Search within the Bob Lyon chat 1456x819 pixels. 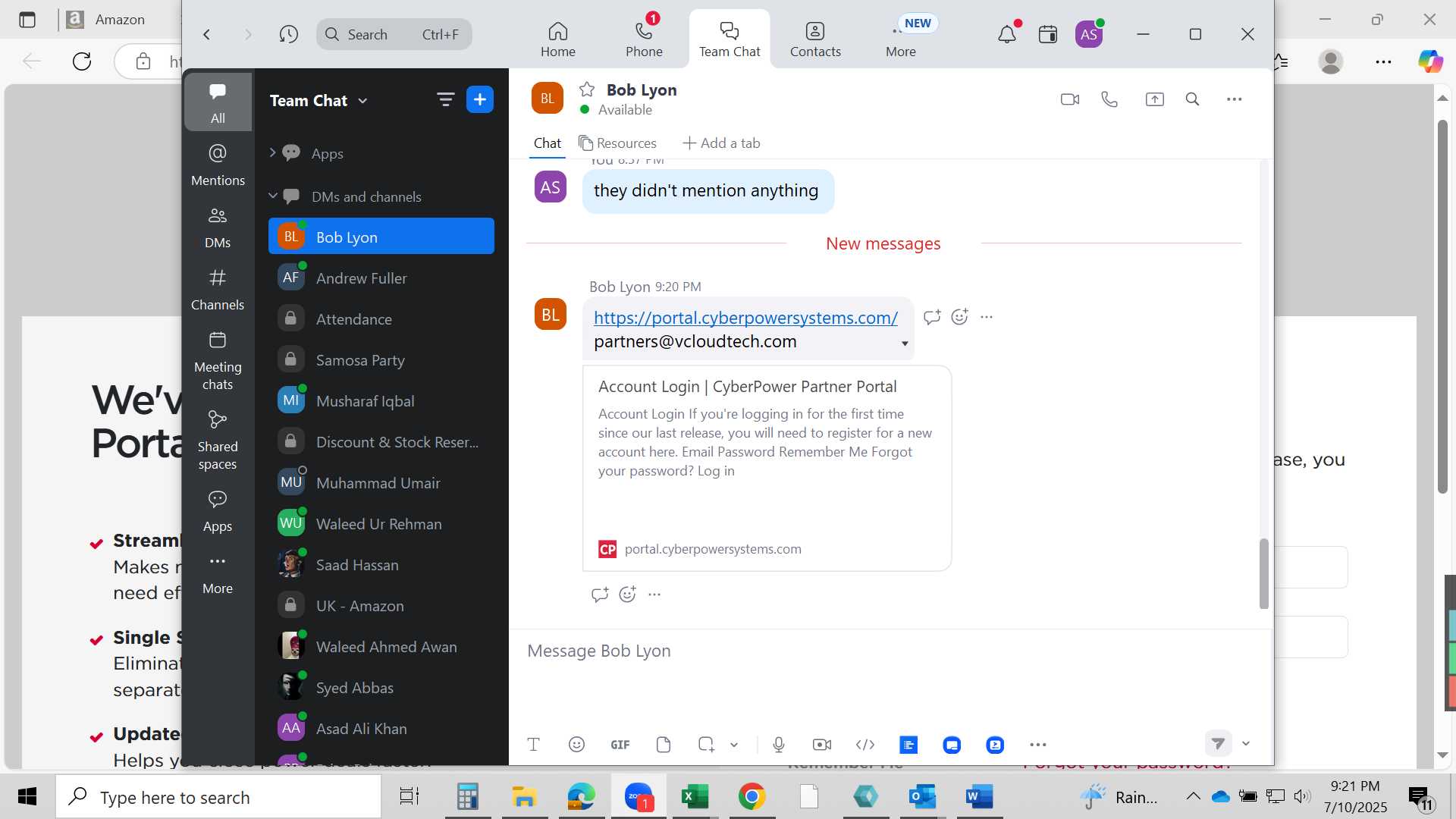[1192, 99]
